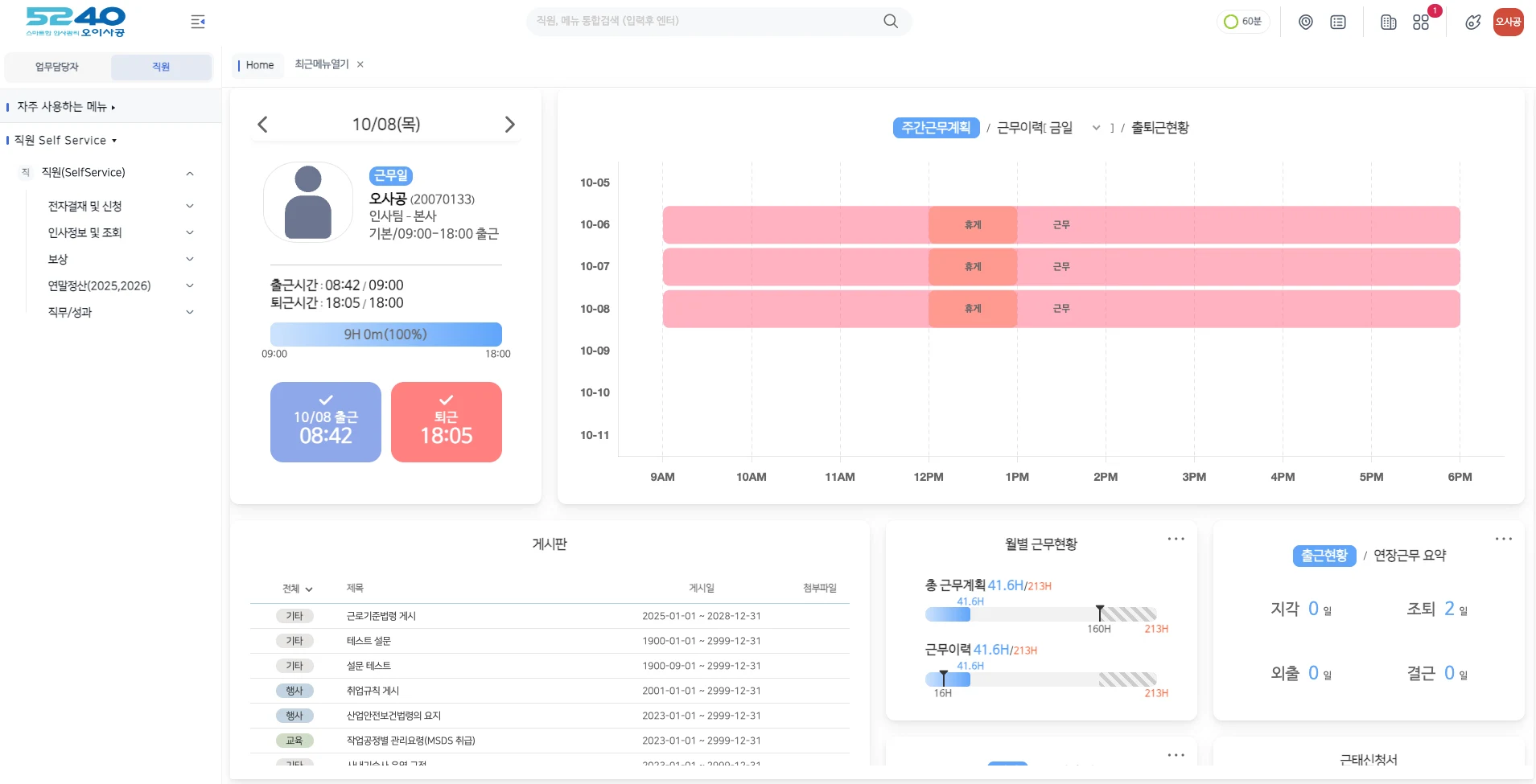1536x784 pixels.
Task: Expand 자주 사용하는 메뉴 section
Action: [x=66, y=106]
